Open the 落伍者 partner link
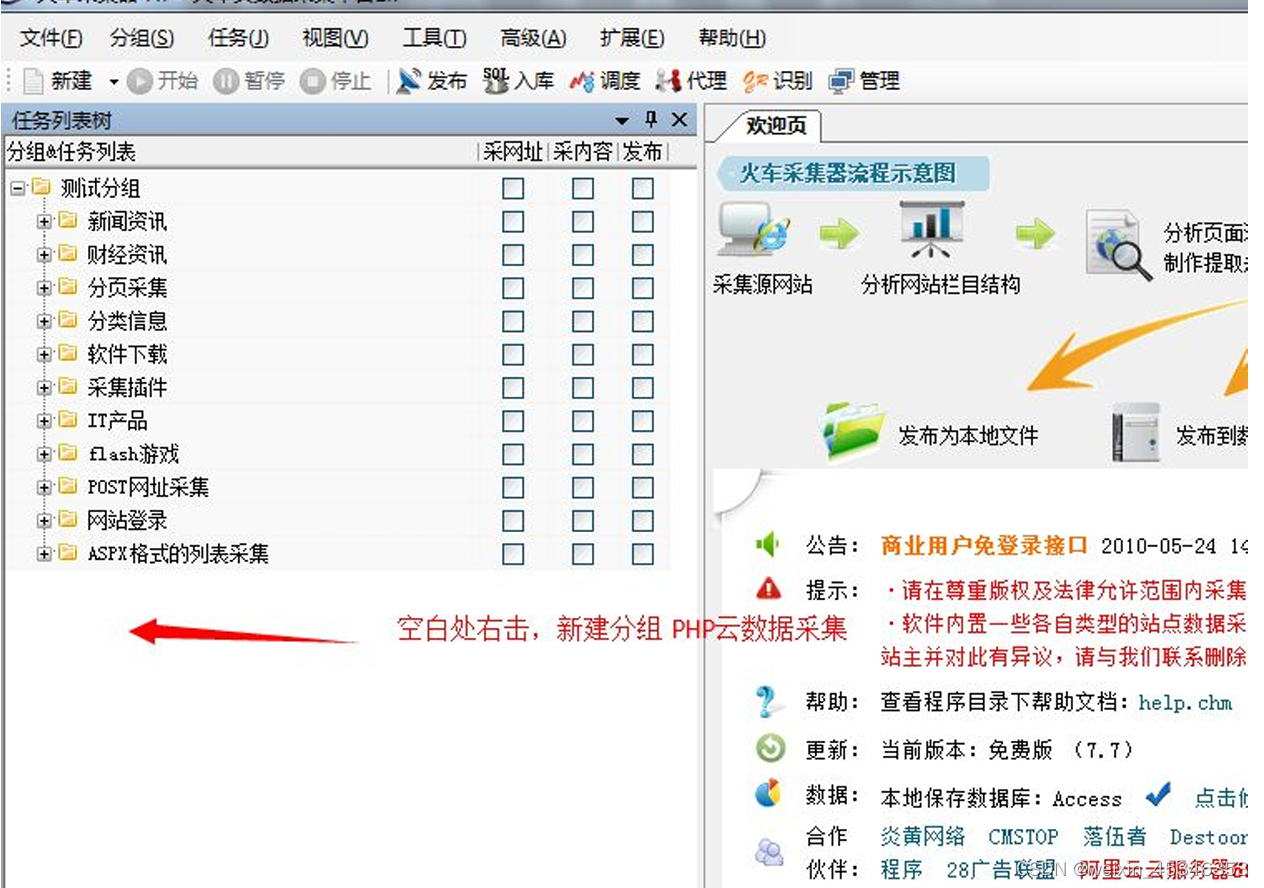This screenshot has width=1264, height=888. click(1115, 837)
